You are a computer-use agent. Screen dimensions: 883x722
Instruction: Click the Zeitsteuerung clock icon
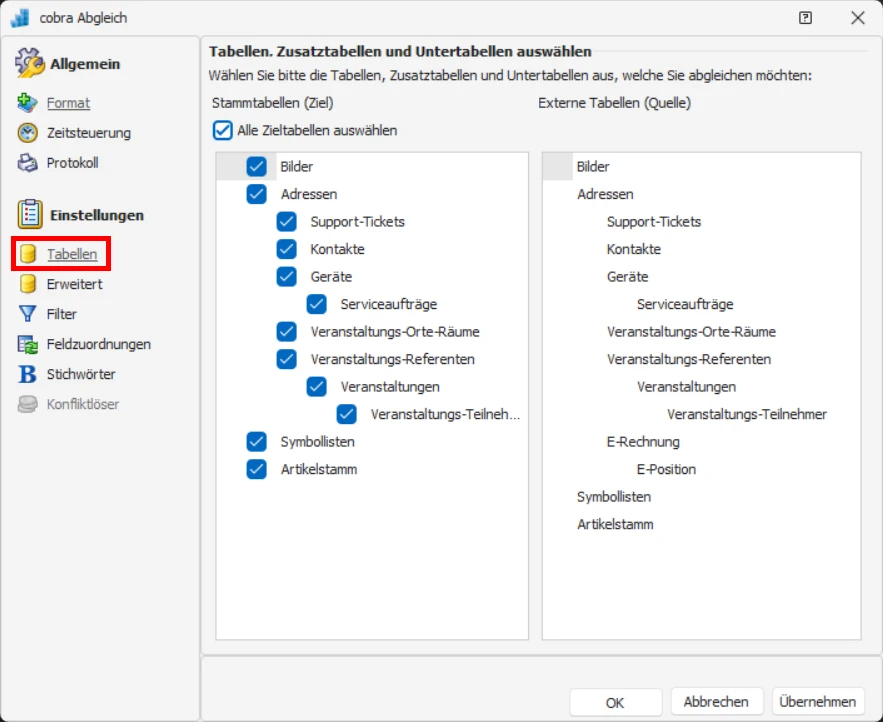click(27, 133)
